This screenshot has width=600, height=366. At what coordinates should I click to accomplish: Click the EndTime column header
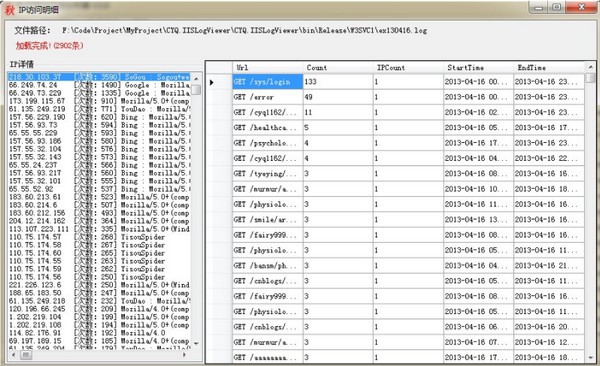click(x=549, y=68)
